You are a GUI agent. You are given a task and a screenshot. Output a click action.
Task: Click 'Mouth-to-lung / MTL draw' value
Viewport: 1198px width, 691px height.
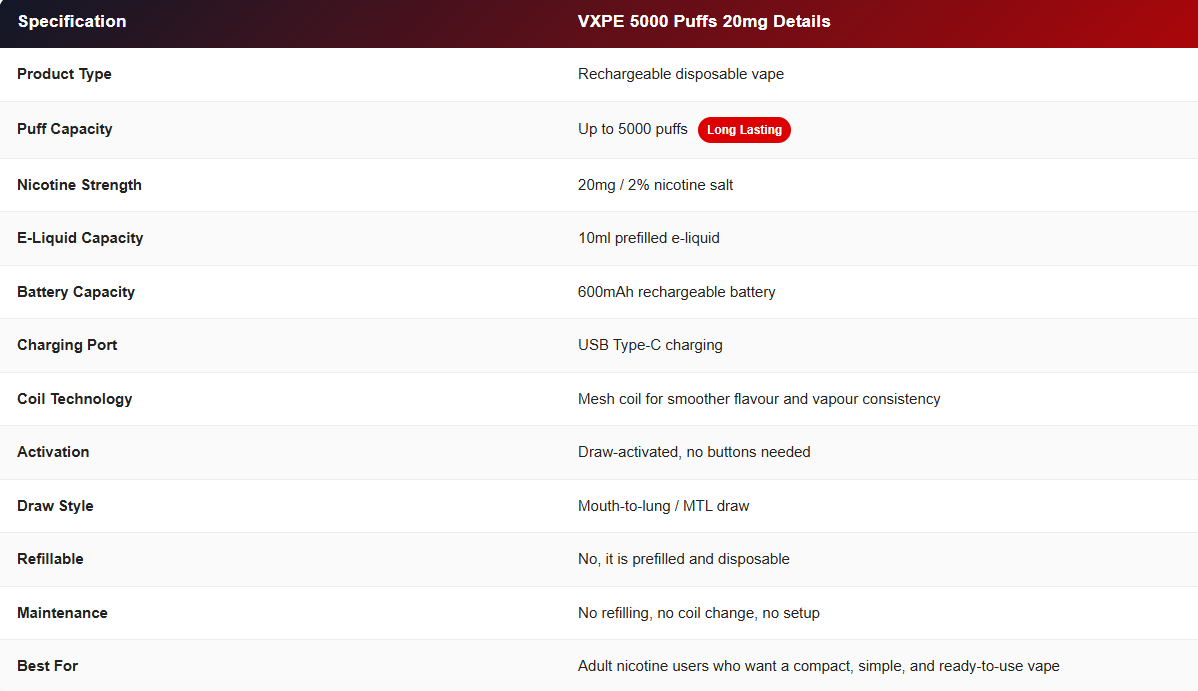point(663,506)
